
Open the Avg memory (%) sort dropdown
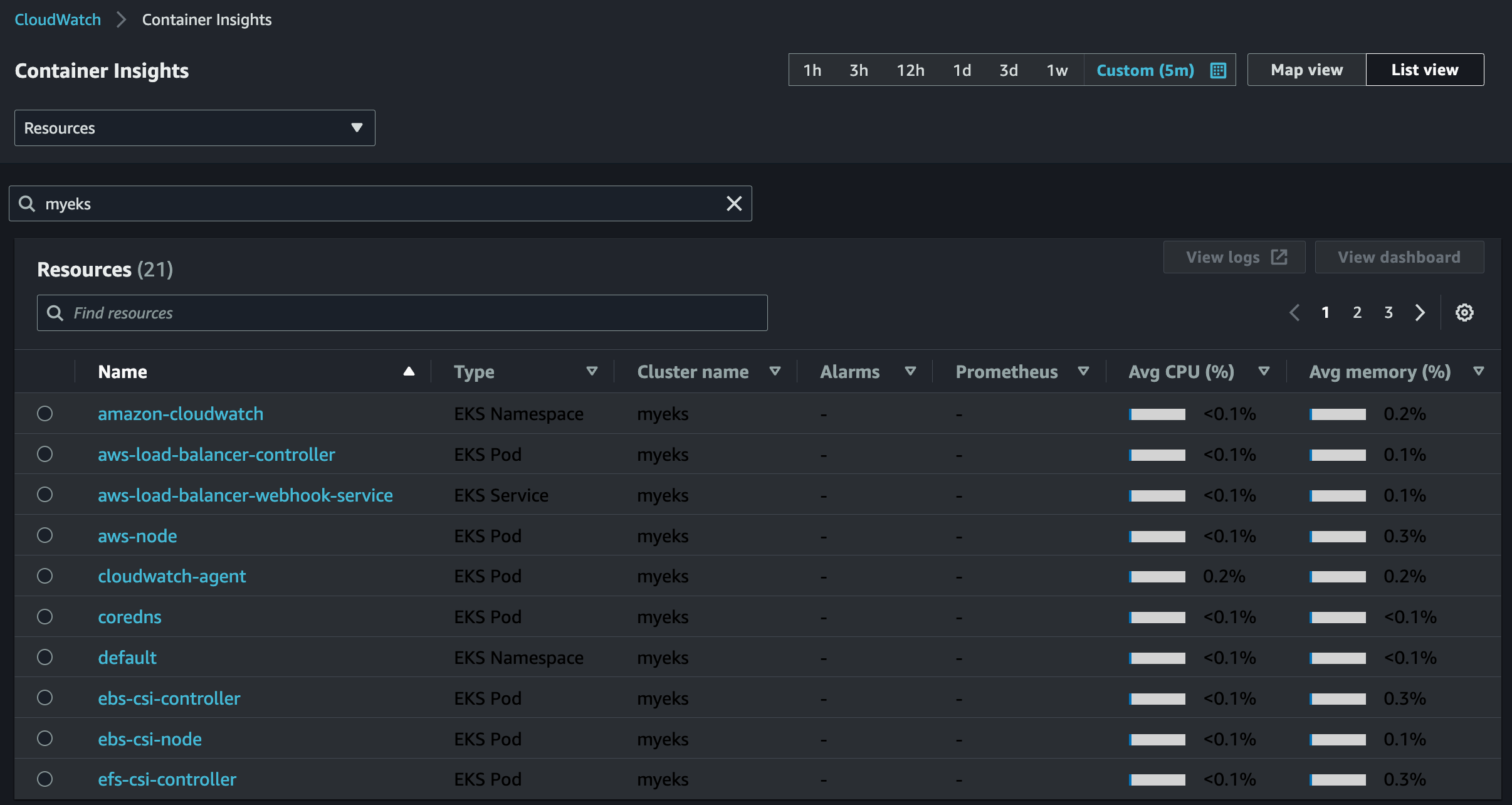click(x=1478, y=371)
